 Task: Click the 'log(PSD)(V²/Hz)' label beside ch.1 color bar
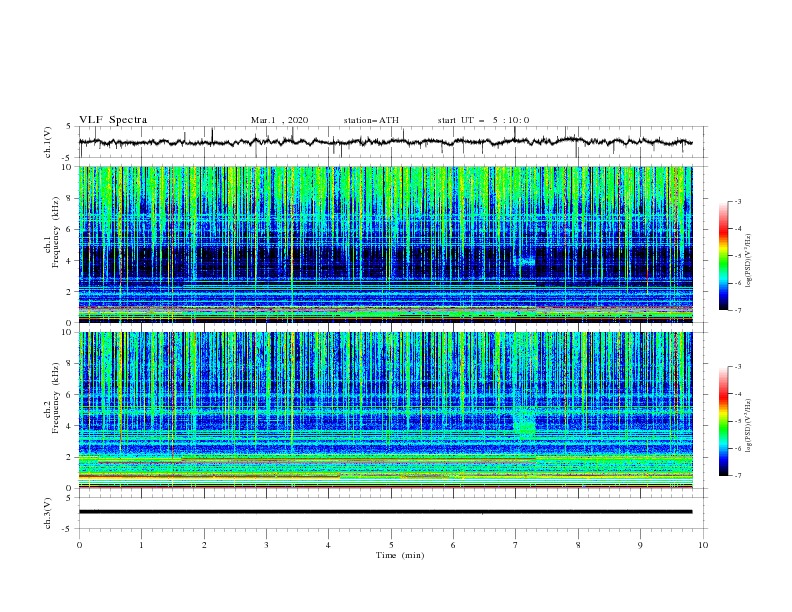coord(749,261)
